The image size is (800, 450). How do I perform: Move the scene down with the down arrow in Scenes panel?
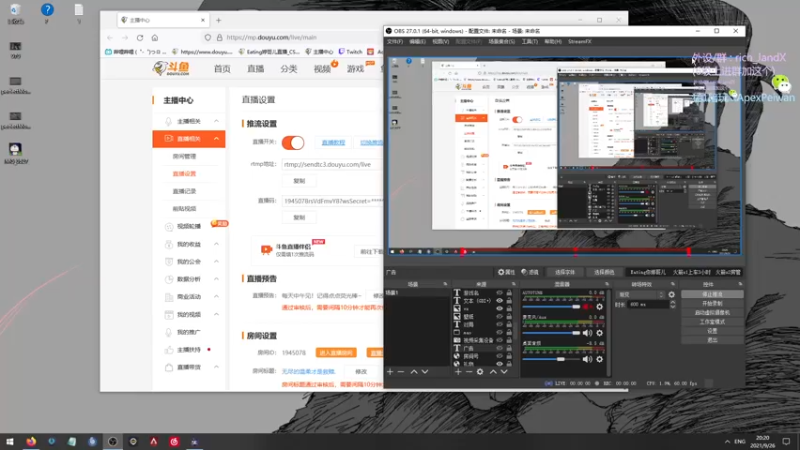[x=424, y=372]
